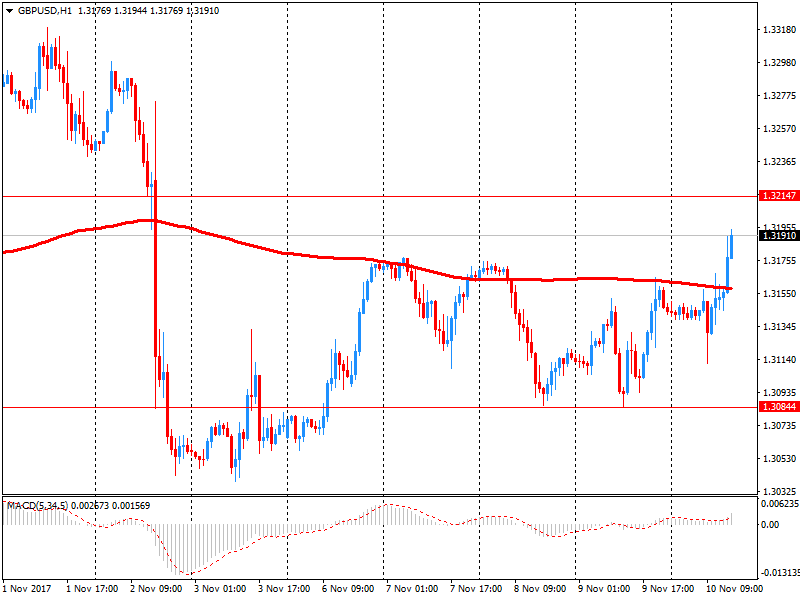Click the OHLC values 1.31769 1.31944 1.31769 1.31910

pyautogui.click(x=148, y=11)
